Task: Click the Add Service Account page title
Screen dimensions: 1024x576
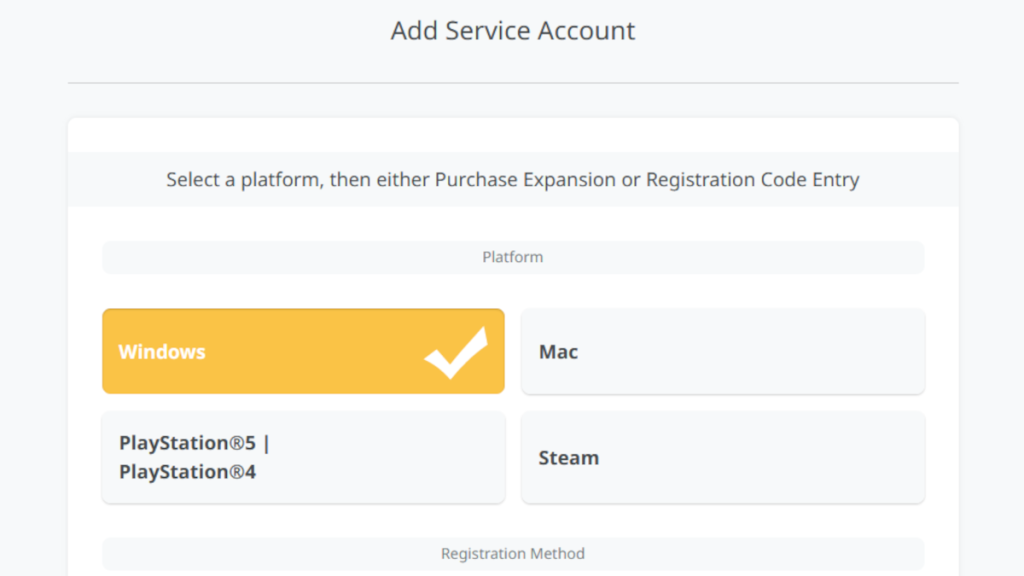Action: click(512, 31)
